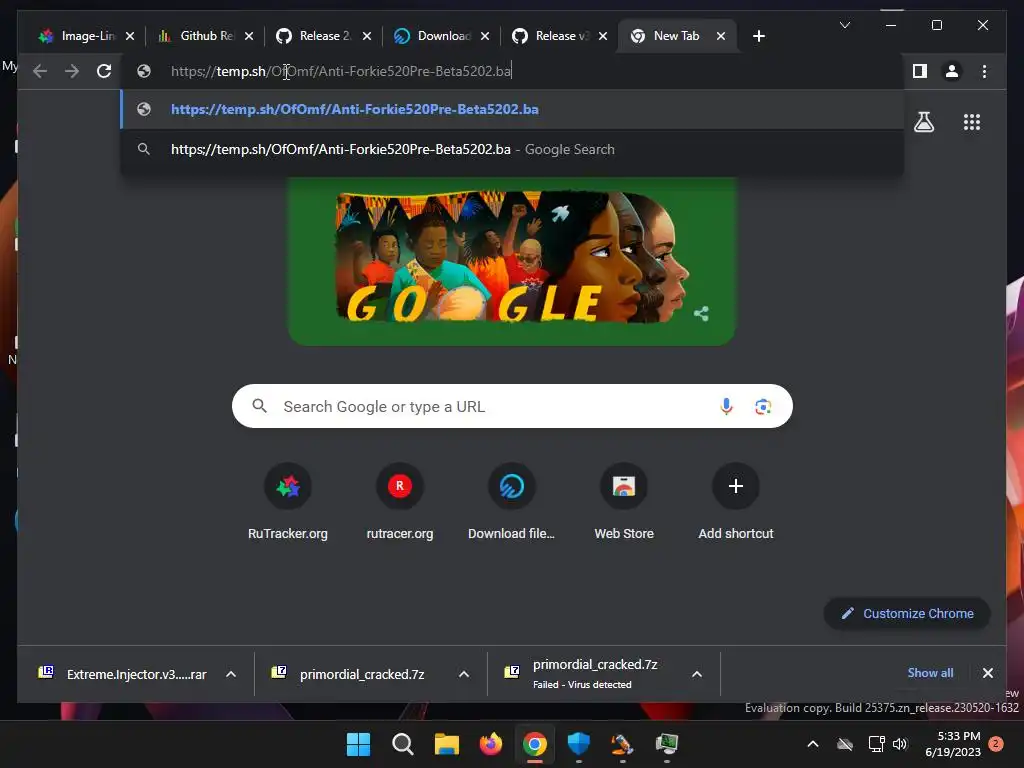Share the Google Doodle
1024x768 pixels.
701,313
